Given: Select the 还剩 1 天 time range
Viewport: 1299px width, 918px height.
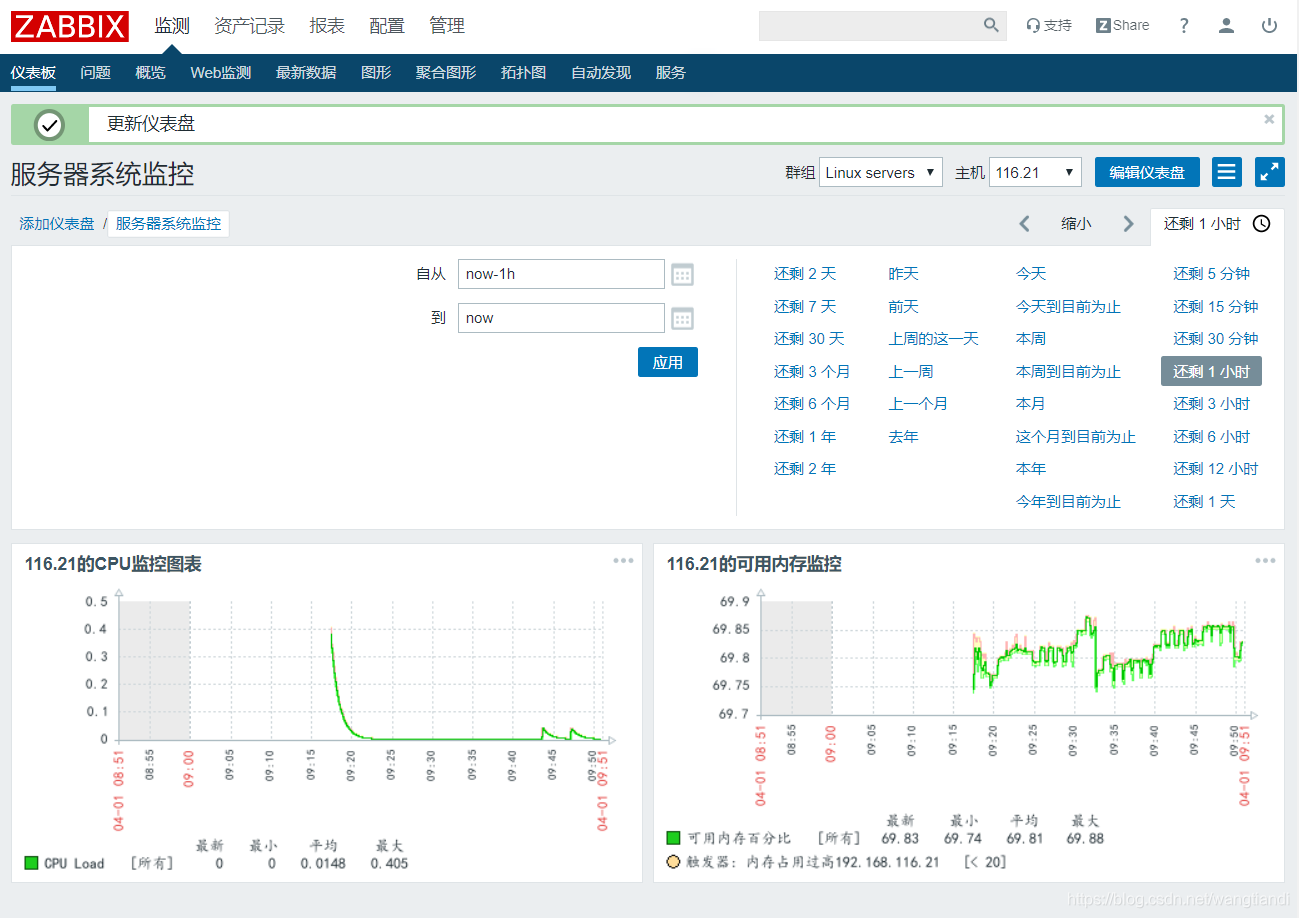Looking at the screenshot, I should tap(1205, 501).
